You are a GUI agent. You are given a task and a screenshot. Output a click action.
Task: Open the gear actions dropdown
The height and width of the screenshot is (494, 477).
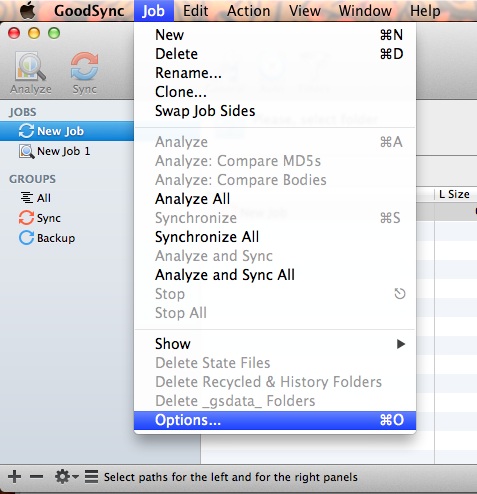66,477
